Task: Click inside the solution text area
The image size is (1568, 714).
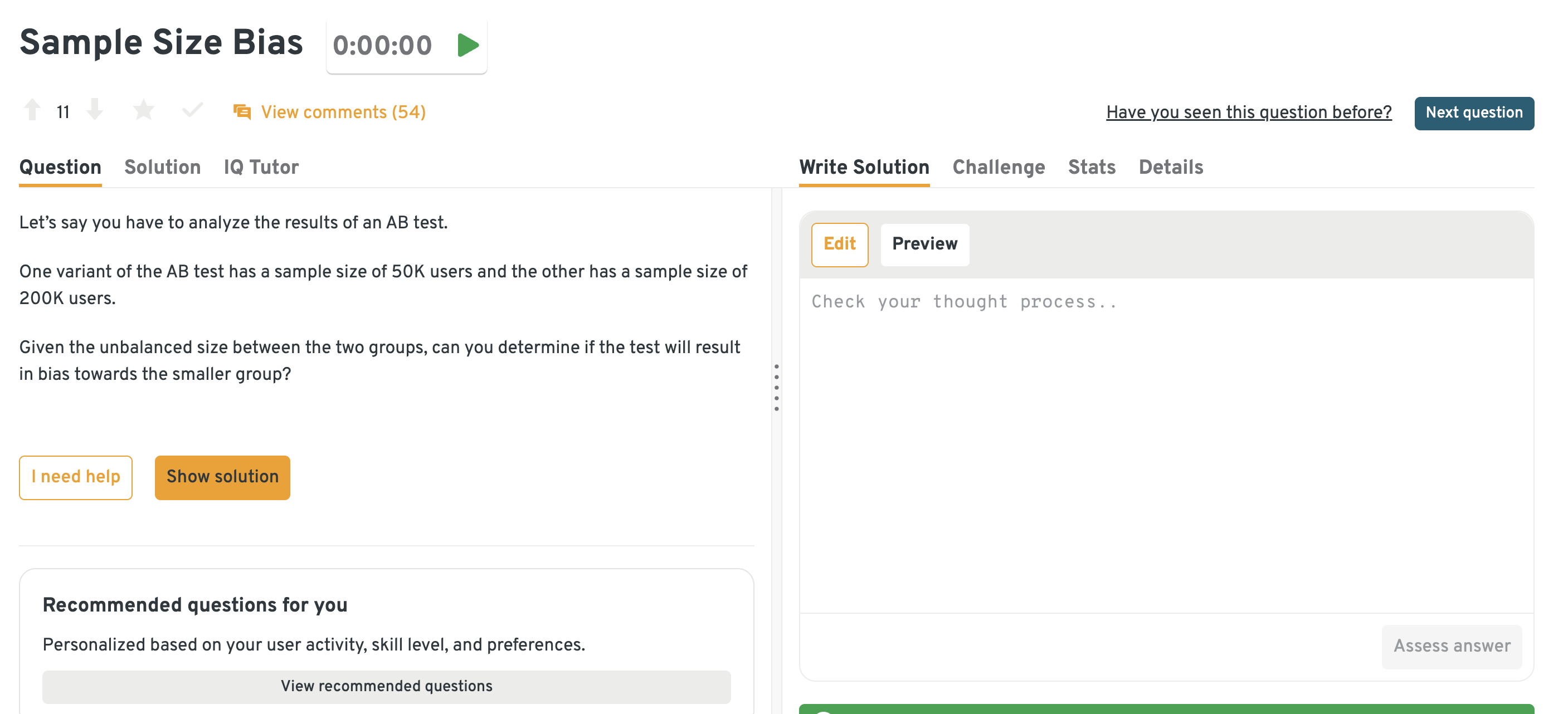Action: click(x=1166, y=444)
